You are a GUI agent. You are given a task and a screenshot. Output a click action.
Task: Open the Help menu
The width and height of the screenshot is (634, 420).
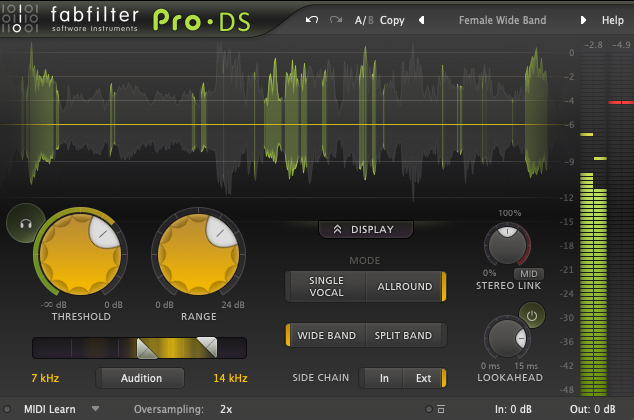click(x=613, y=20)
